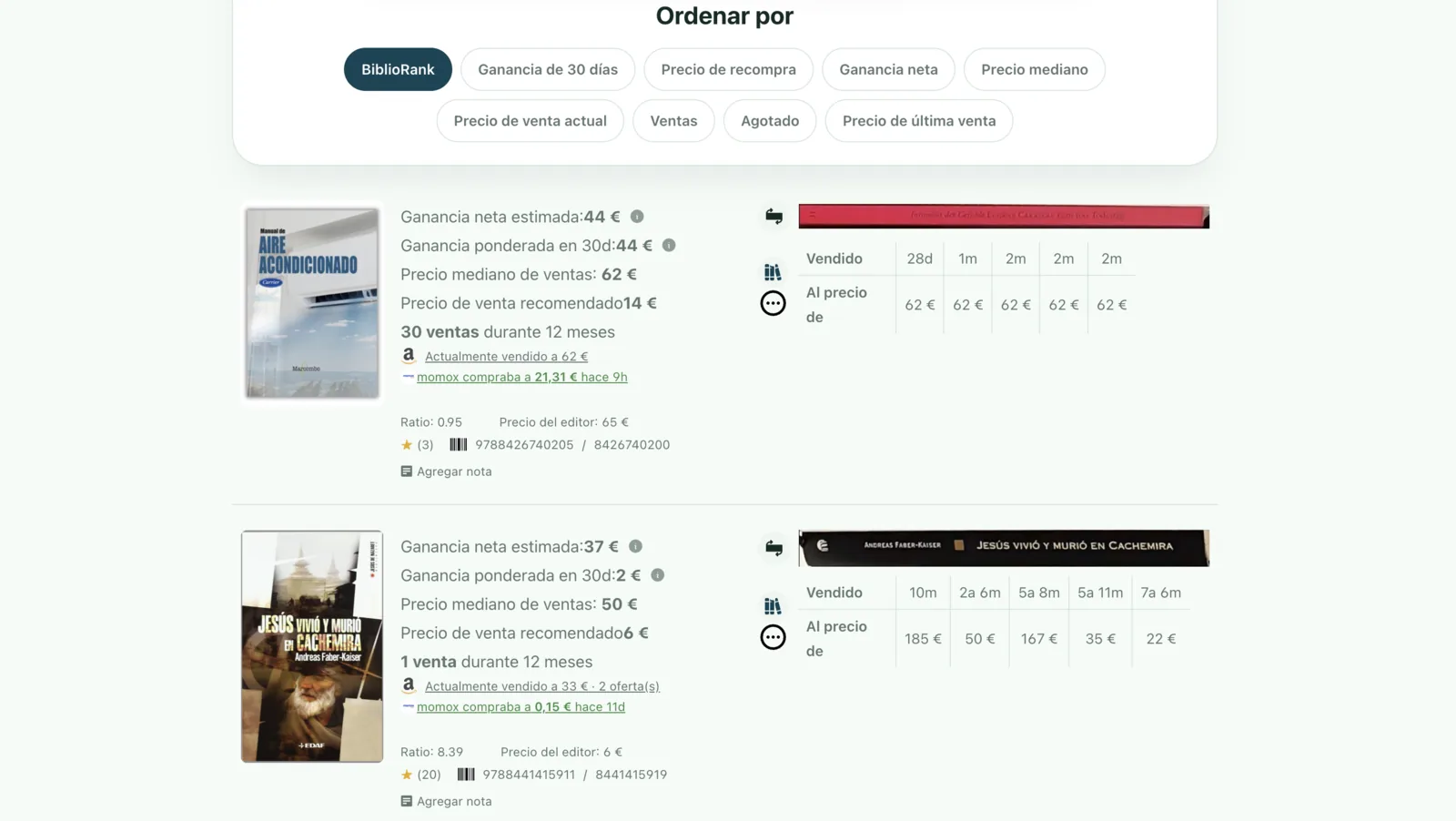Open the Jesús vivió y murió en Cachemira cover

pos(312,646)
